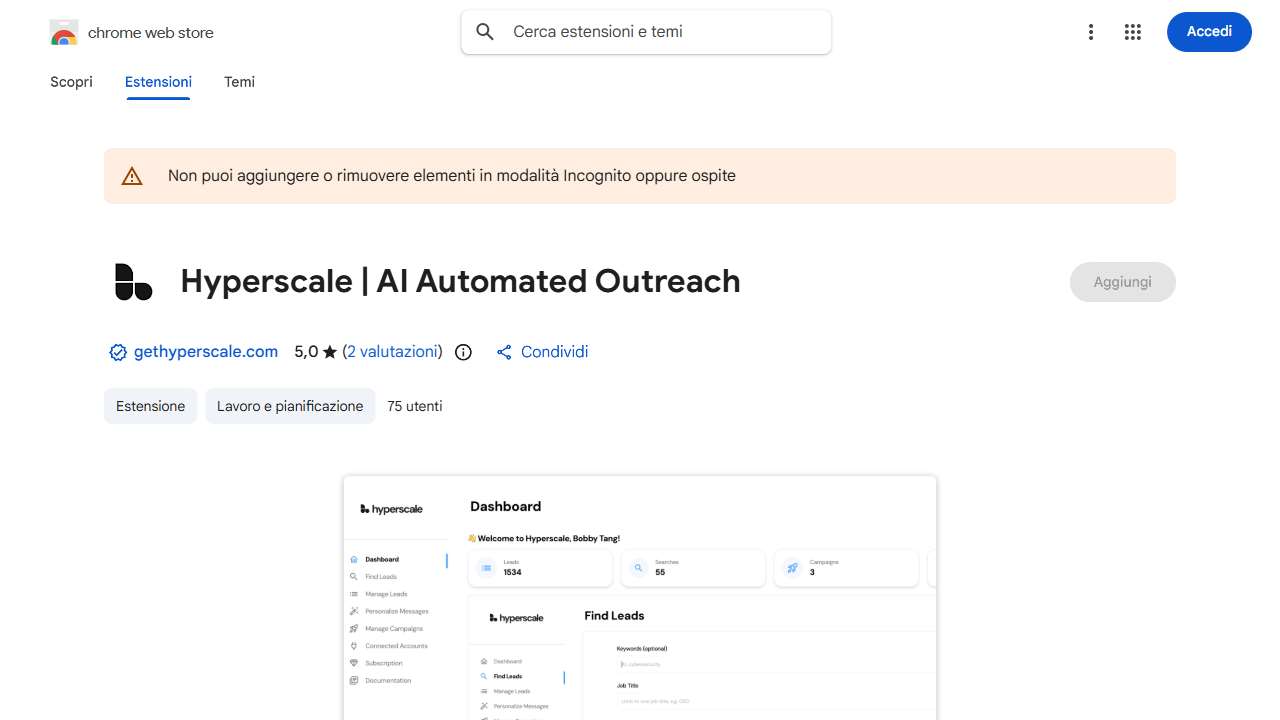This screenshot has width=1280, height=720.
Task: Click the search magnifier icon
Action: (x=484, y=31)
